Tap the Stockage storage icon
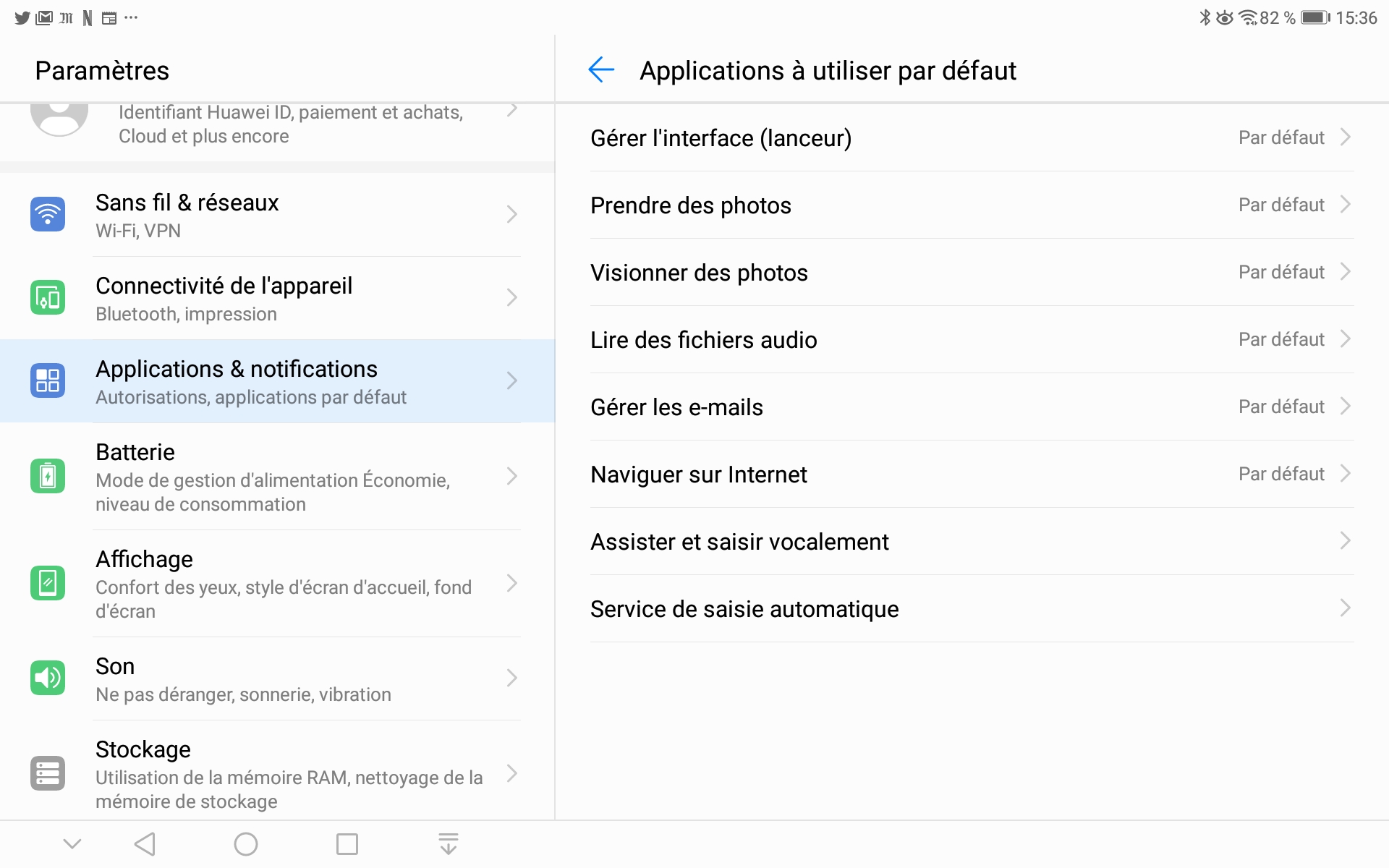Viewport: 1389px width, 868px height. click(x=48, y=773)
